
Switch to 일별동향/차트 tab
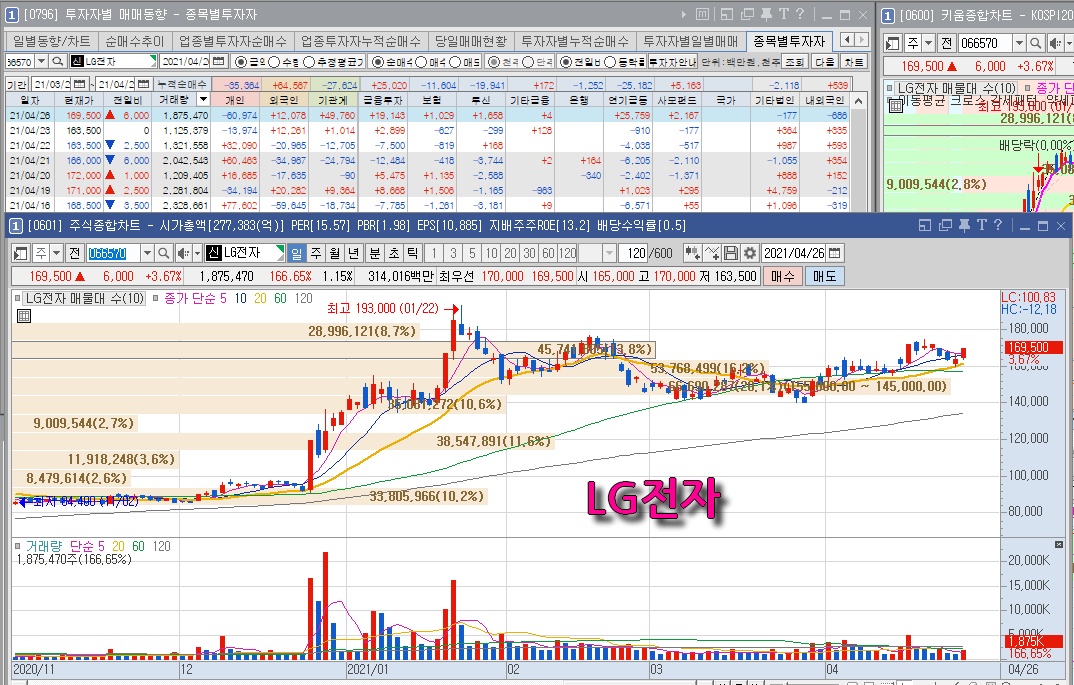(51, 42)
